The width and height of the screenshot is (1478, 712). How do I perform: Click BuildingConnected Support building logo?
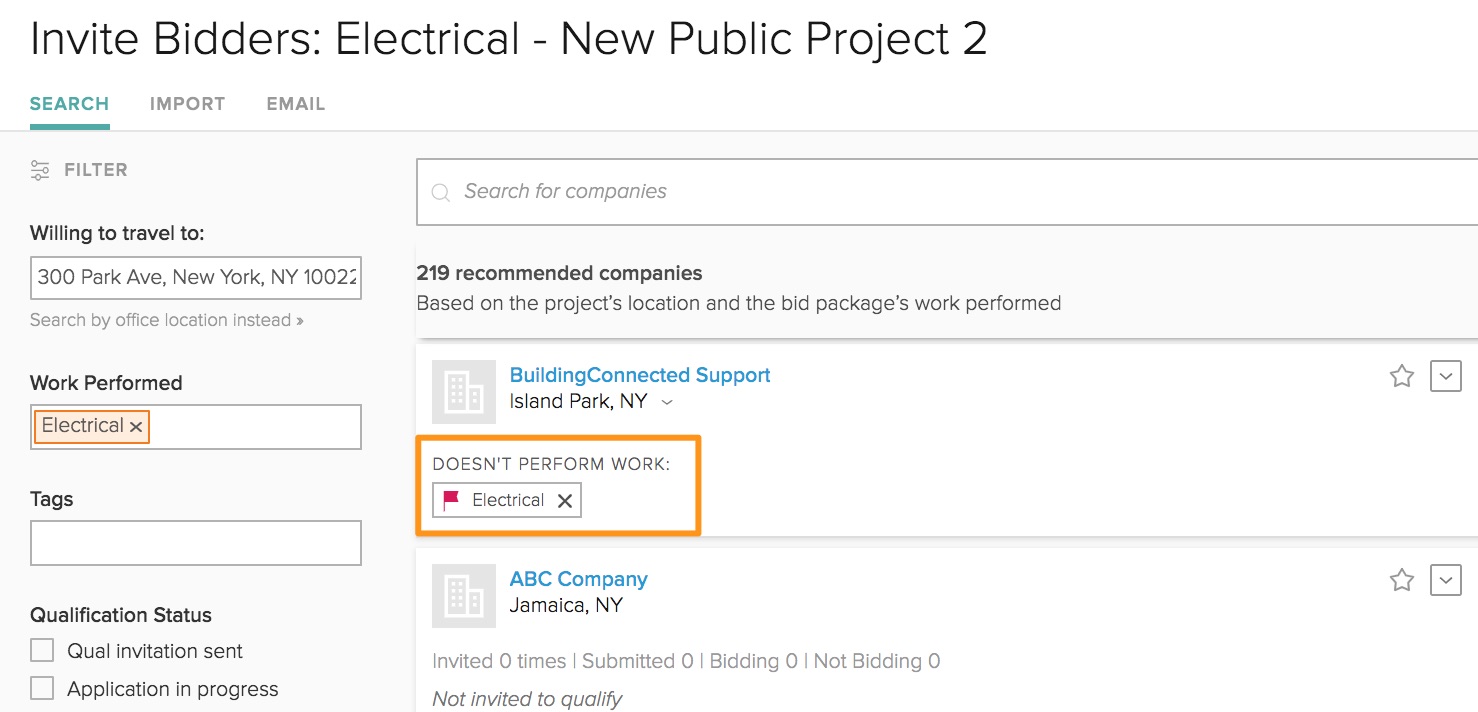pyautogui.click(x=464, y=392)
